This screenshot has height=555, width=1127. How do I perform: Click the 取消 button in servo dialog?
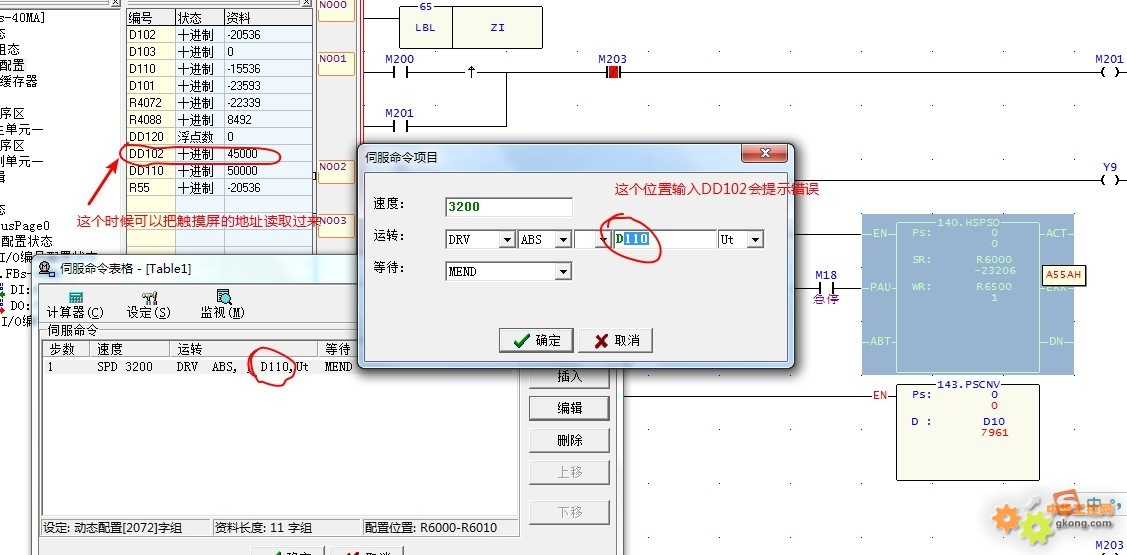pos(615,340)
